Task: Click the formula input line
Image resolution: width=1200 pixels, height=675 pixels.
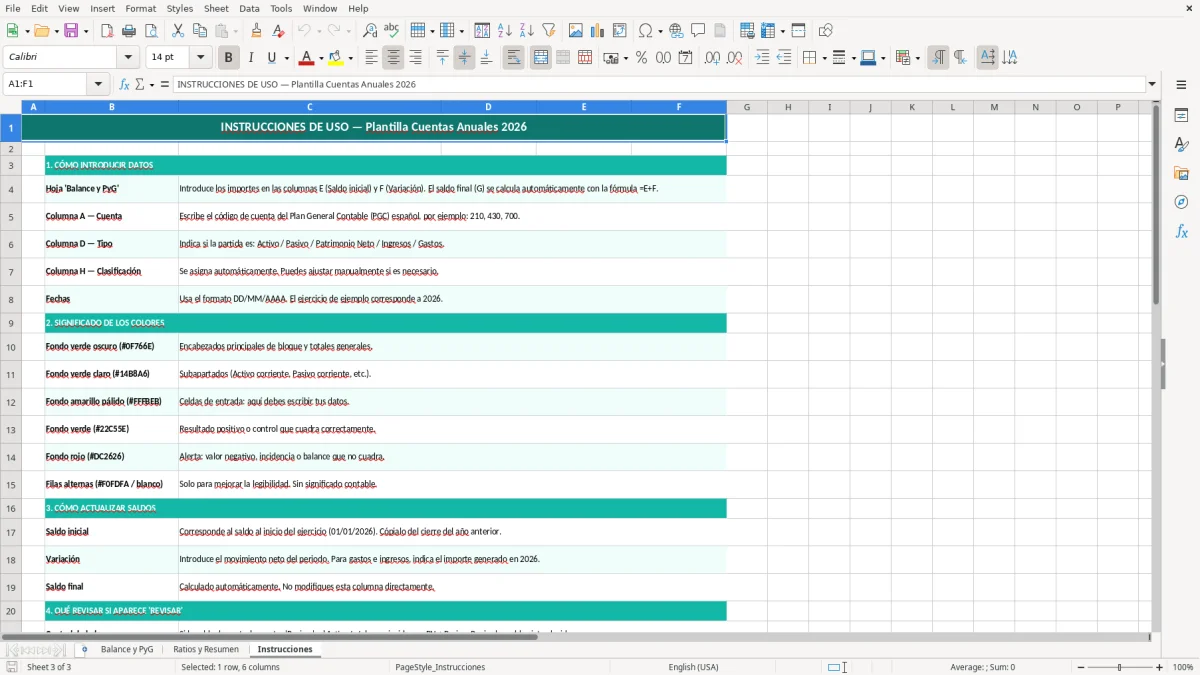Action: [659, 84]
